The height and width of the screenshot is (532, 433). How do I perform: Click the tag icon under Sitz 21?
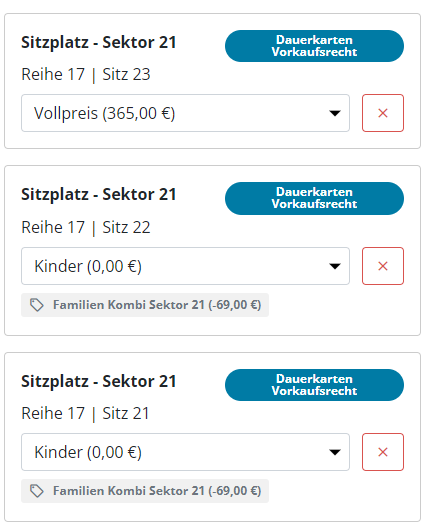click(x=37, y=491)
